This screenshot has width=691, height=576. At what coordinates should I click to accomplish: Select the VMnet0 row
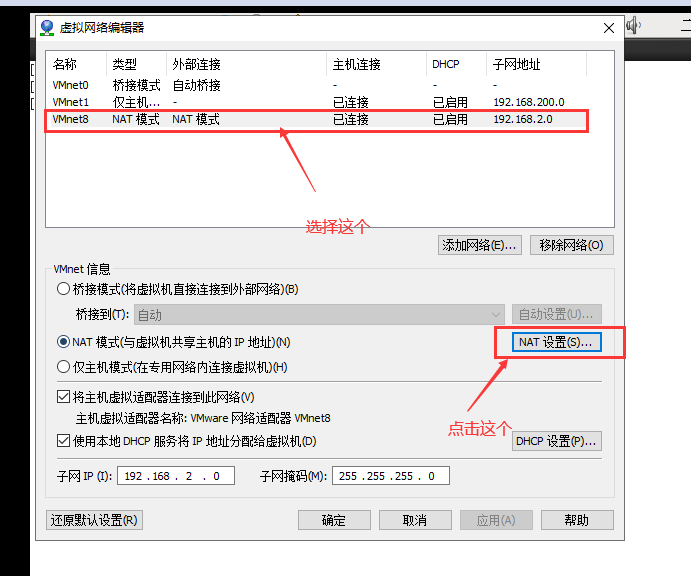[317, 85]
